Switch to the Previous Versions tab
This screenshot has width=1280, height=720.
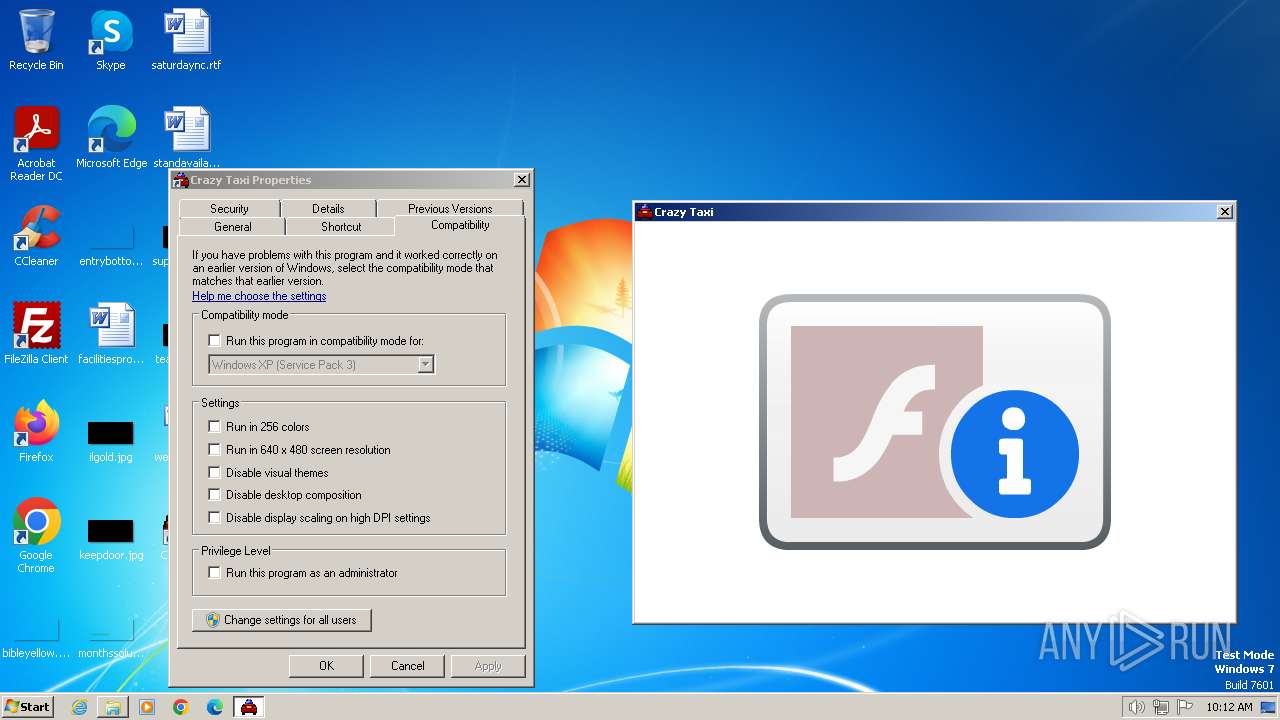click(450, 208)
